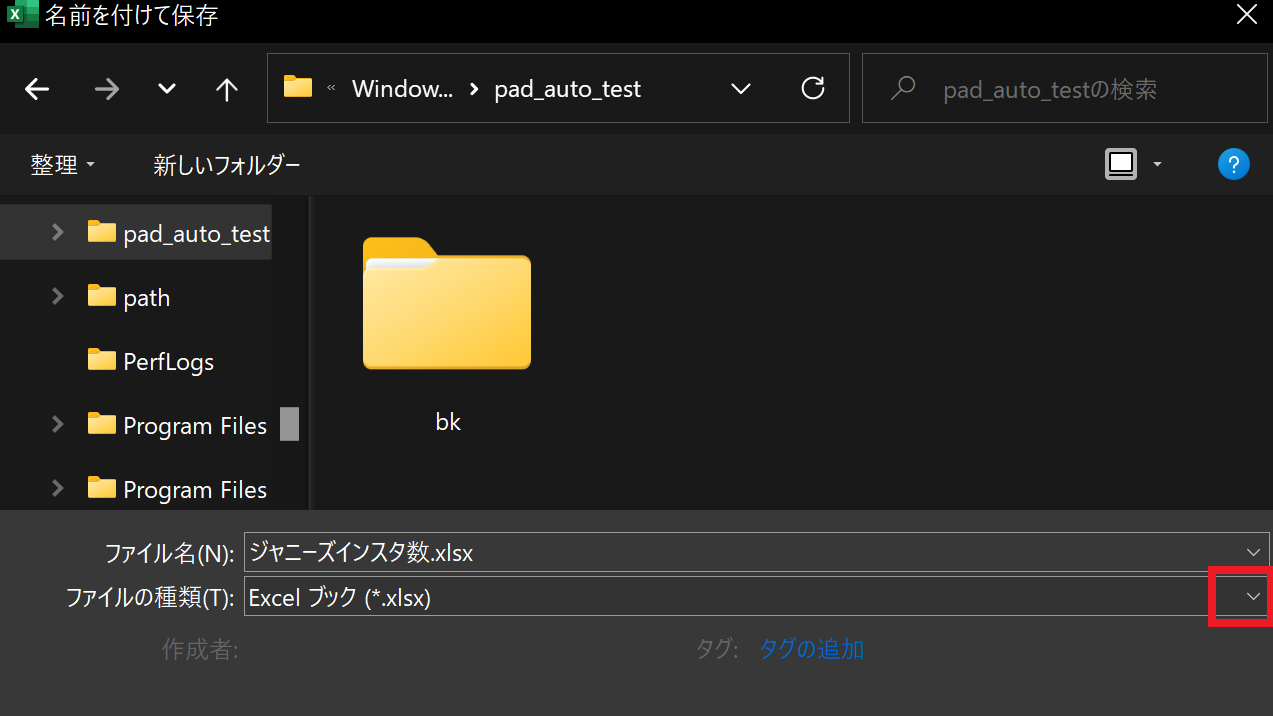
Task: Open the file name (ファイル名) dropdown
Action: [x=1252, y=551]
